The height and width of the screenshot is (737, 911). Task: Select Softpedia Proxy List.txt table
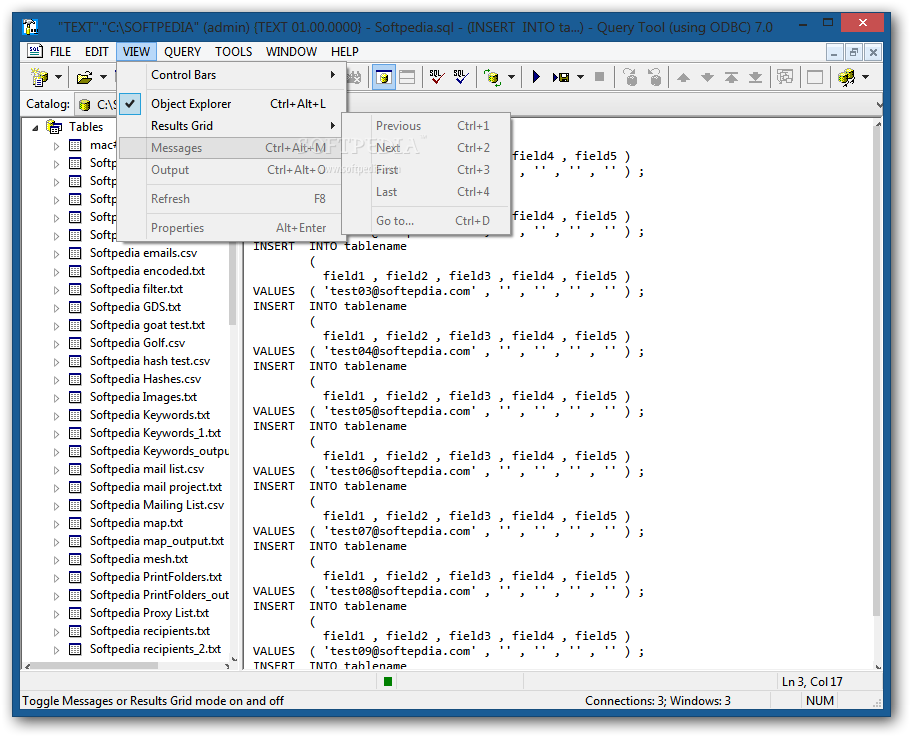[149, 613]
